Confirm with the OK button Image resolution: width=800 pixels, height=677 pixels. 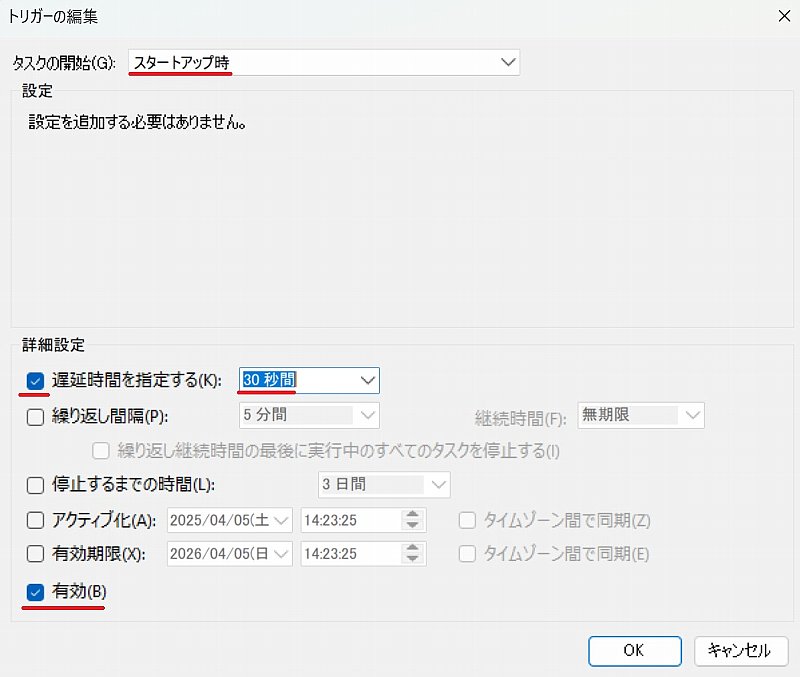(635, 650)
